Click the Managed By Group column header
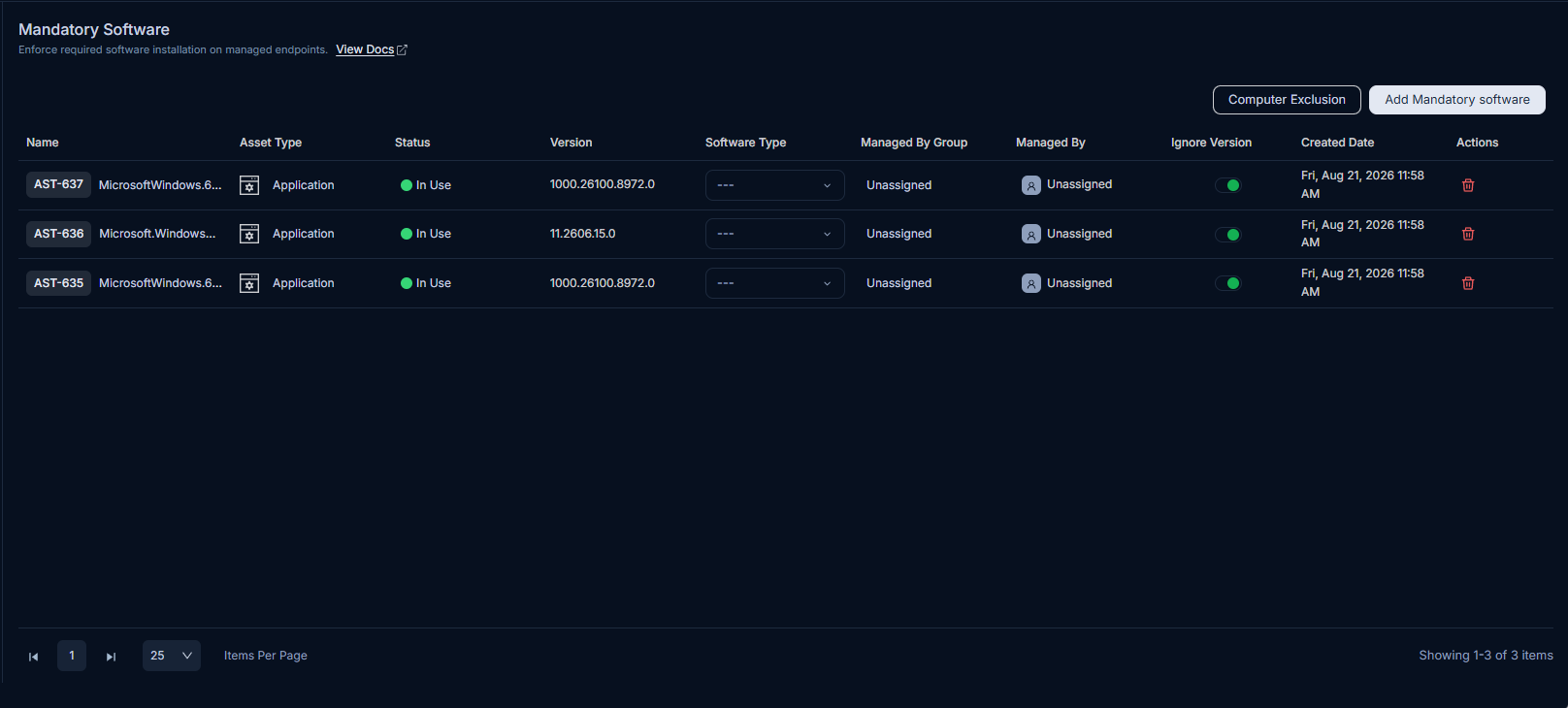The image size is (1568, 708). 914,143
